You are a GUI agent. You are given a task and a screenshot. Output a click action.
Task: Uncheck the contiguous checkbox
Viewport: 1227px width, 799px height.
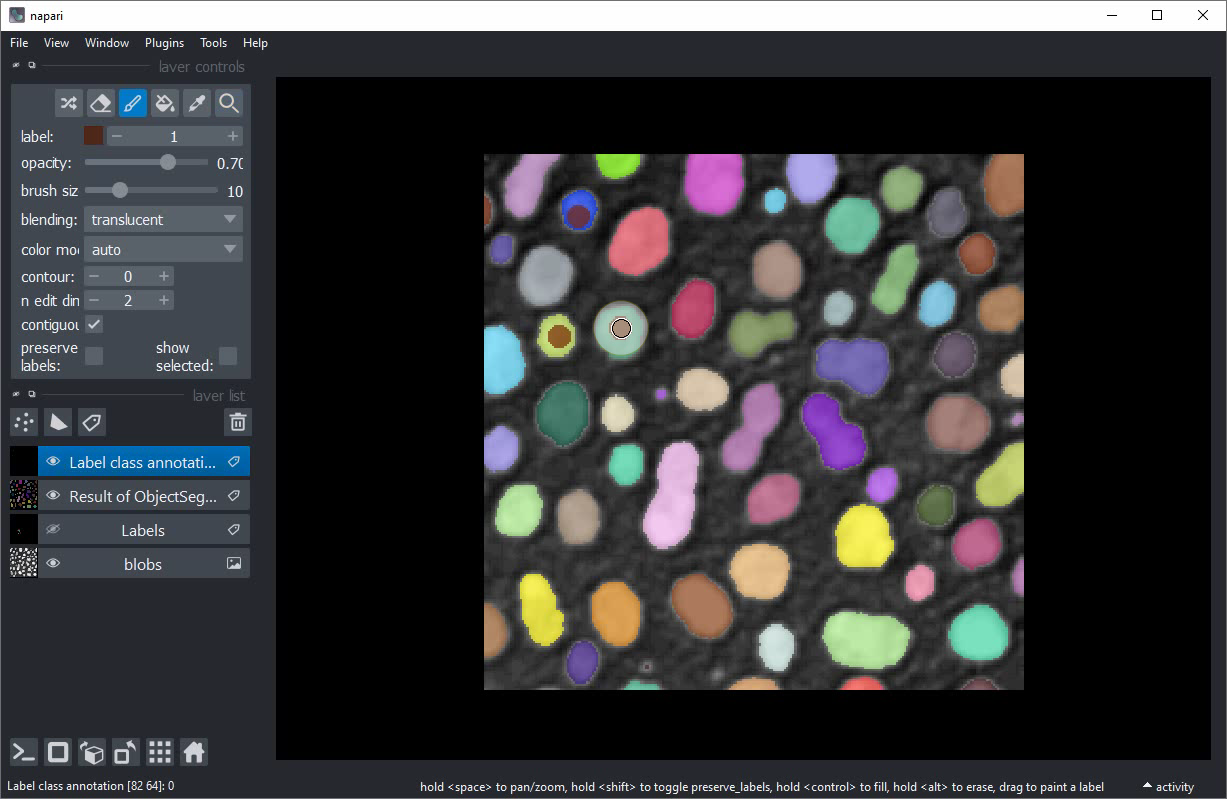point(94,325)
